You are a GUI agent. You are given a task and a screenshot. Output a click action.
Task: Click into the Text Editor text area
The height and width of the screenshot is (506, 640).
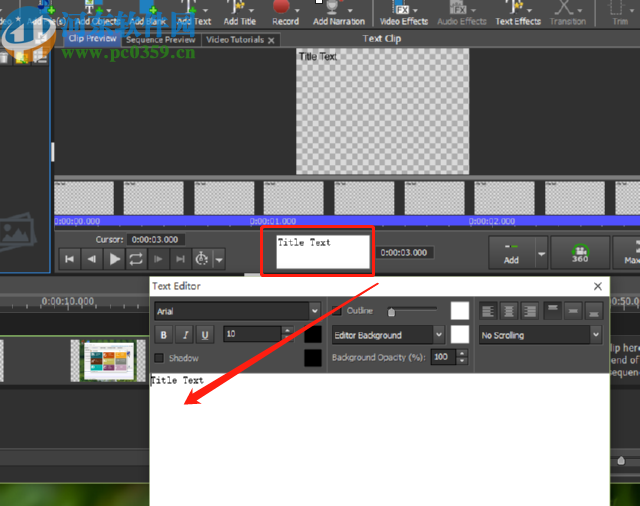379,439
